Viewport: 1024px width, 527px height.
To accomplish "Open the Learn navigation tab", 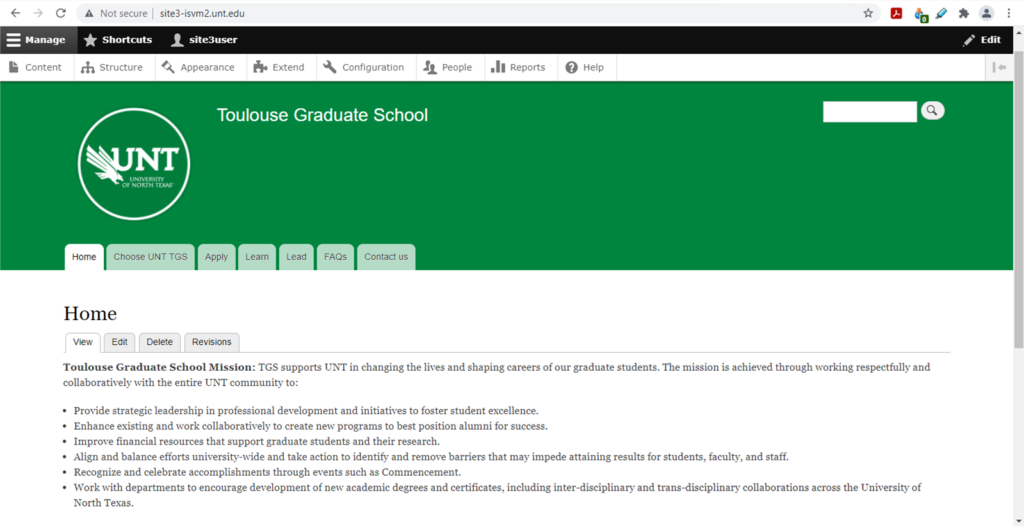I will (x=257, y=257).
